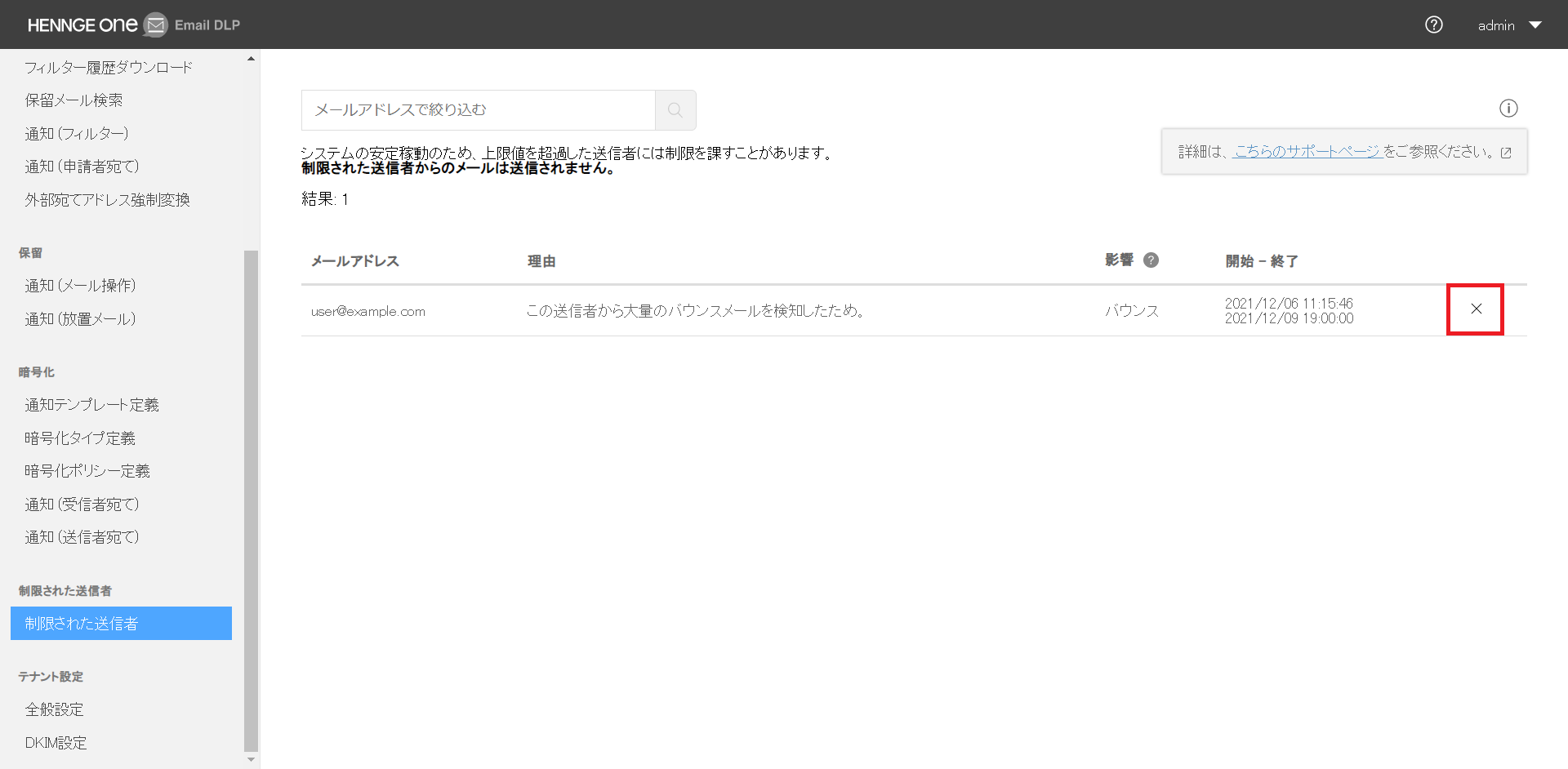1568x769 pixels.
Task: Click the bounce mail reason text
Action: pyautogui.click(x=696, y=310)
